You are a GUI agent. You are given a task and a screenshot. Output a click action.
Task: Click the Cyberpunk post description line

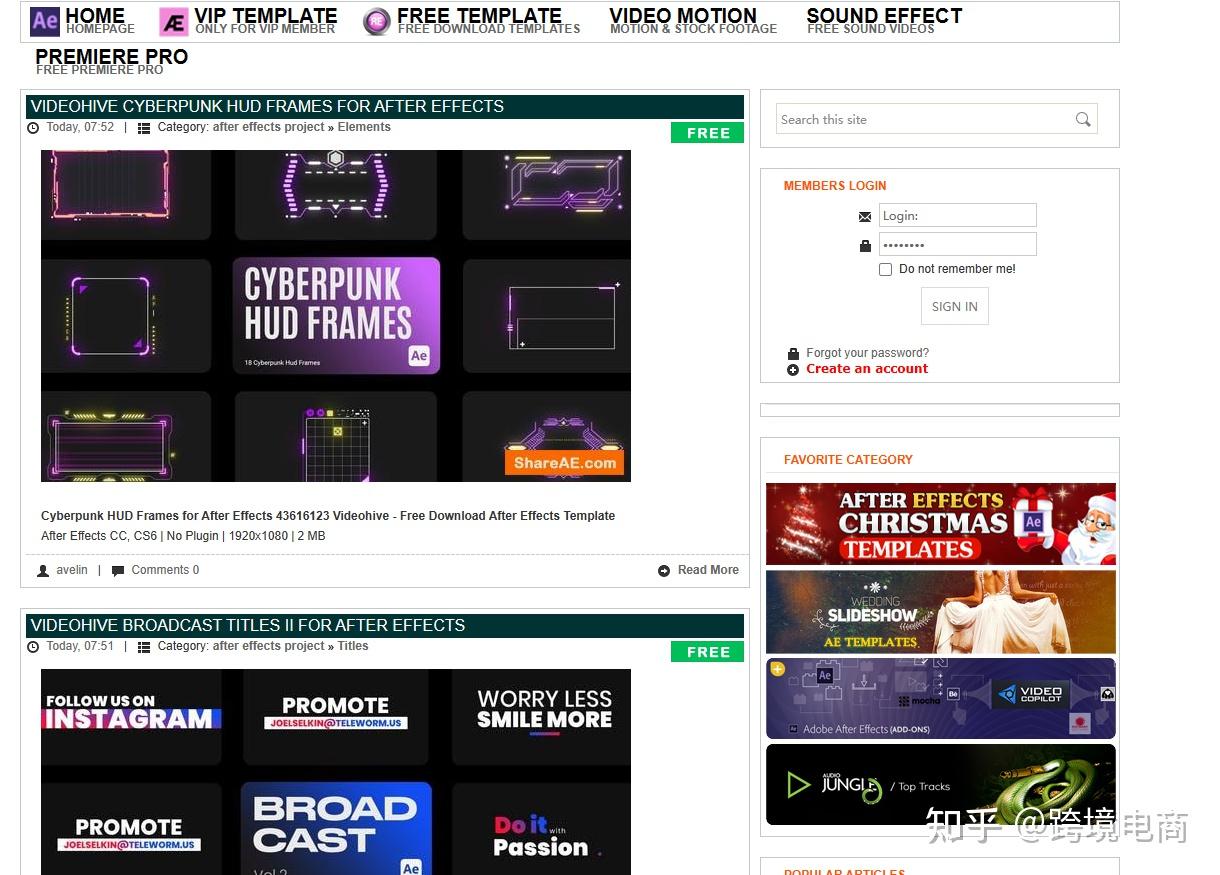(328, 516)
